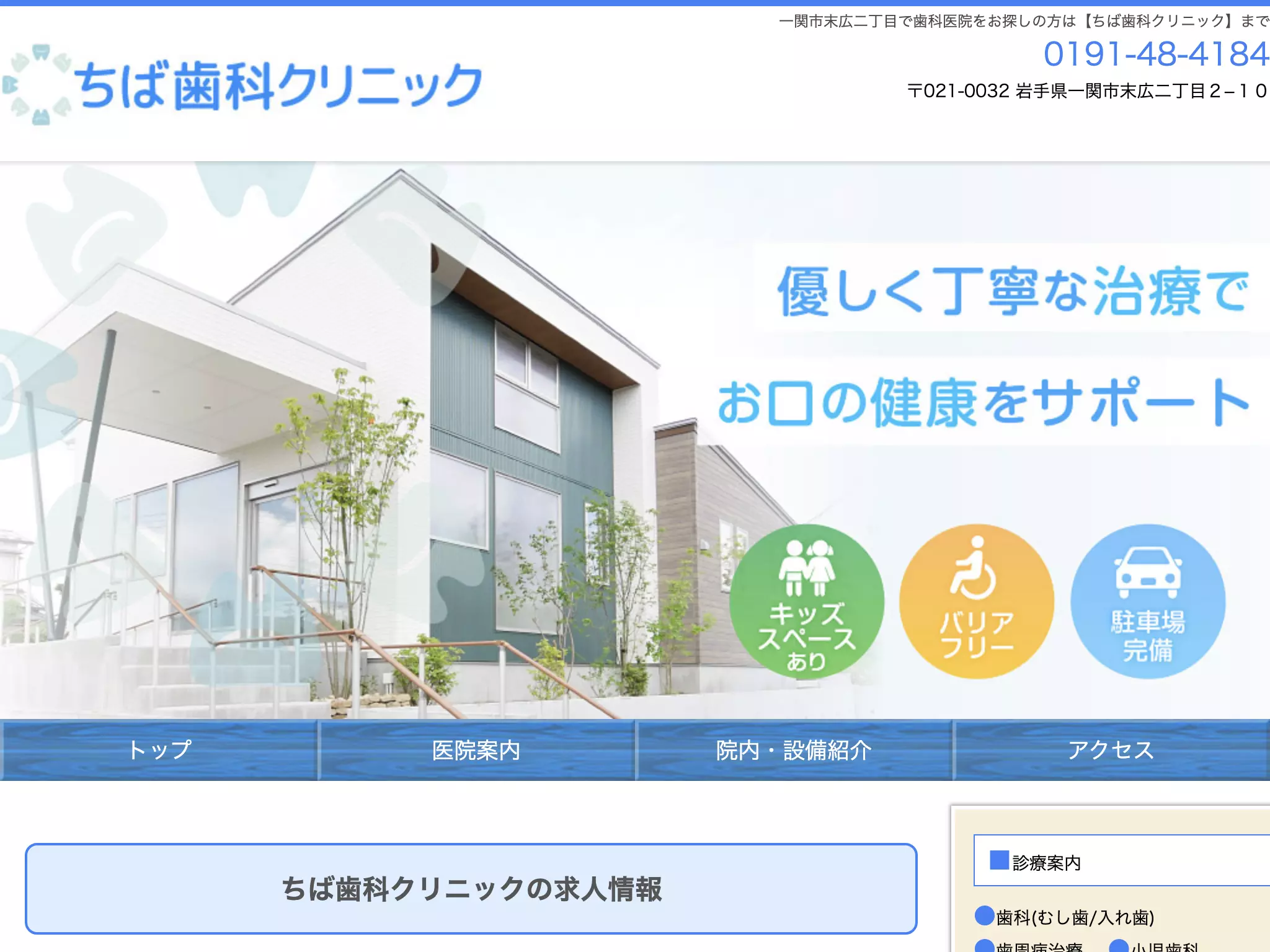Click the ちば歯科クリニック logo
1270x952 pixels.
[243, 85]
